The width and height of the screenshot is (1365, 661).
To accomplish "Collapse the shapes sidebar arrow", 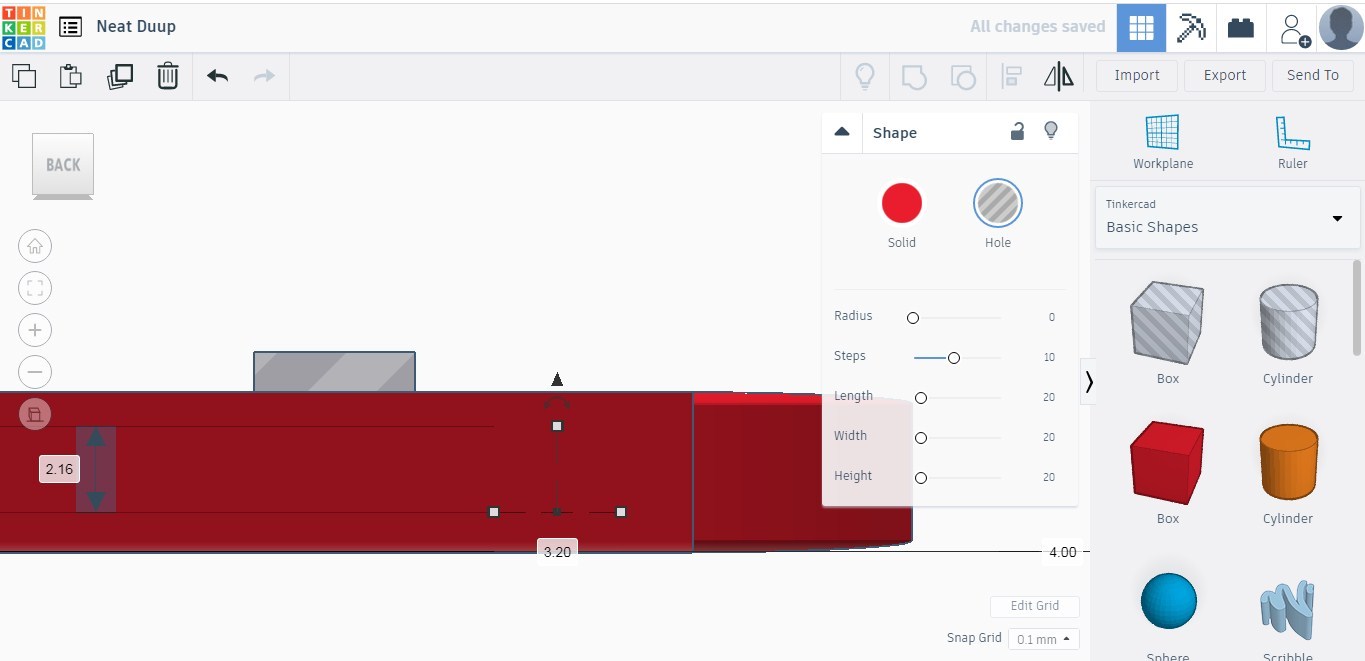I will click(x=1089, y=381).
